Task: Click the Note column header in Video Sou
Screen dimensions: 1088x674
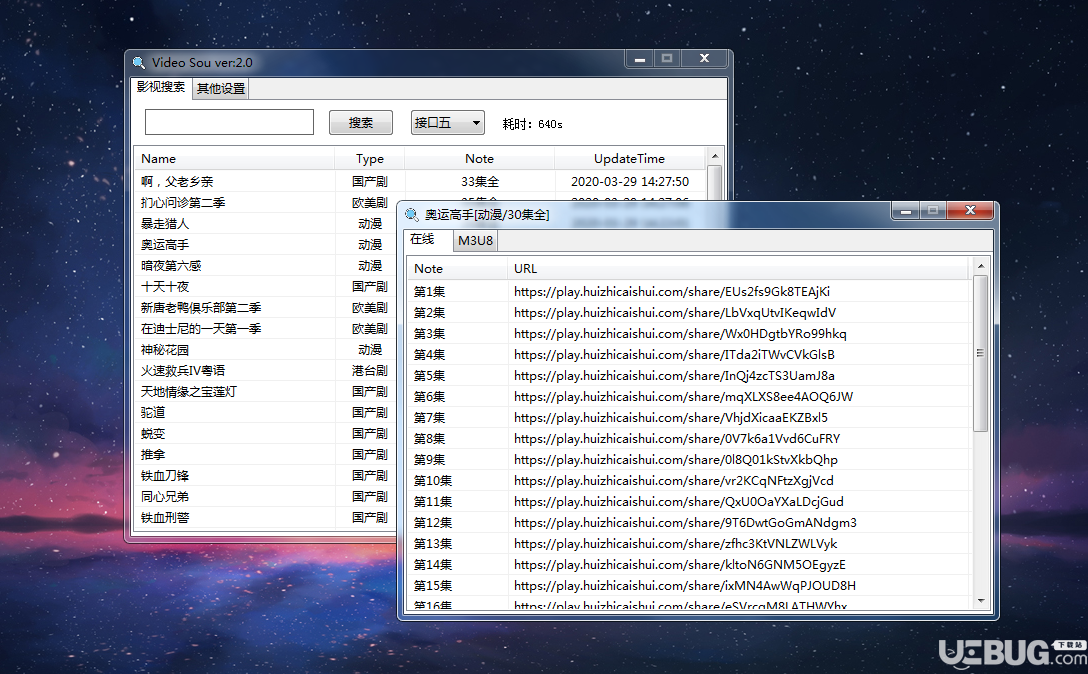Action: [479, 158]
